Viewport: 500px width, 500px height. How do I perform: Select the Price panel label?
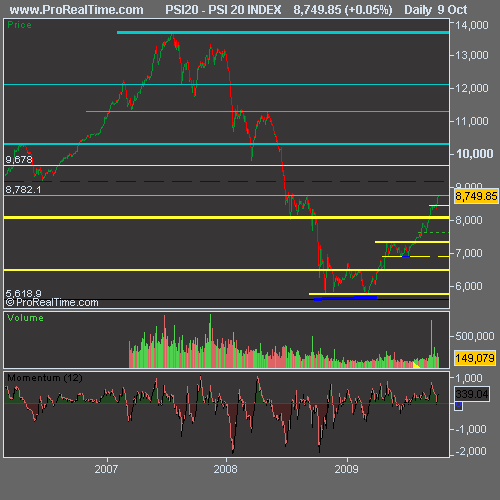pyautogui.click(x=19, y=25)
